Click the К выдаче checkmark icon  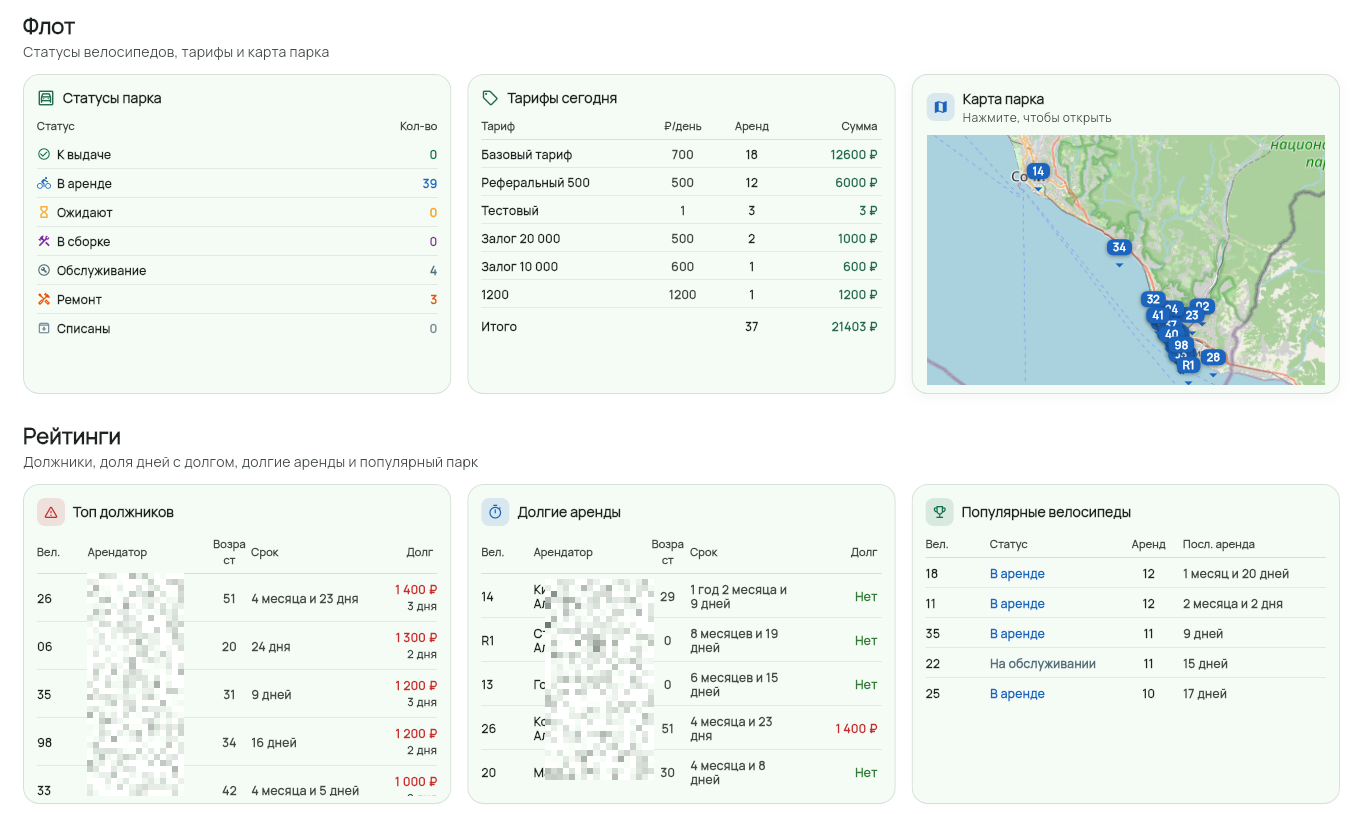(x=44, y=155)
